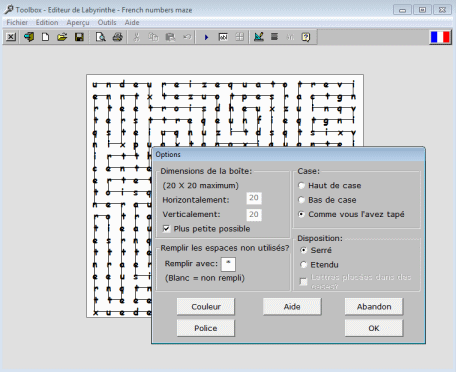Image resolution: width=456 pixels, height=372 pixels.
Task: Click the Verticalement value field
Action: click(254, 214)
